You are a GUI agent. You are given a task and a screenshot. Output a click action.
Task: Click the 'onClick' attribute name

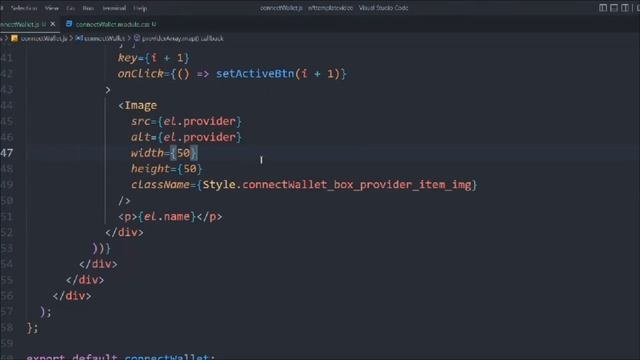140,74
